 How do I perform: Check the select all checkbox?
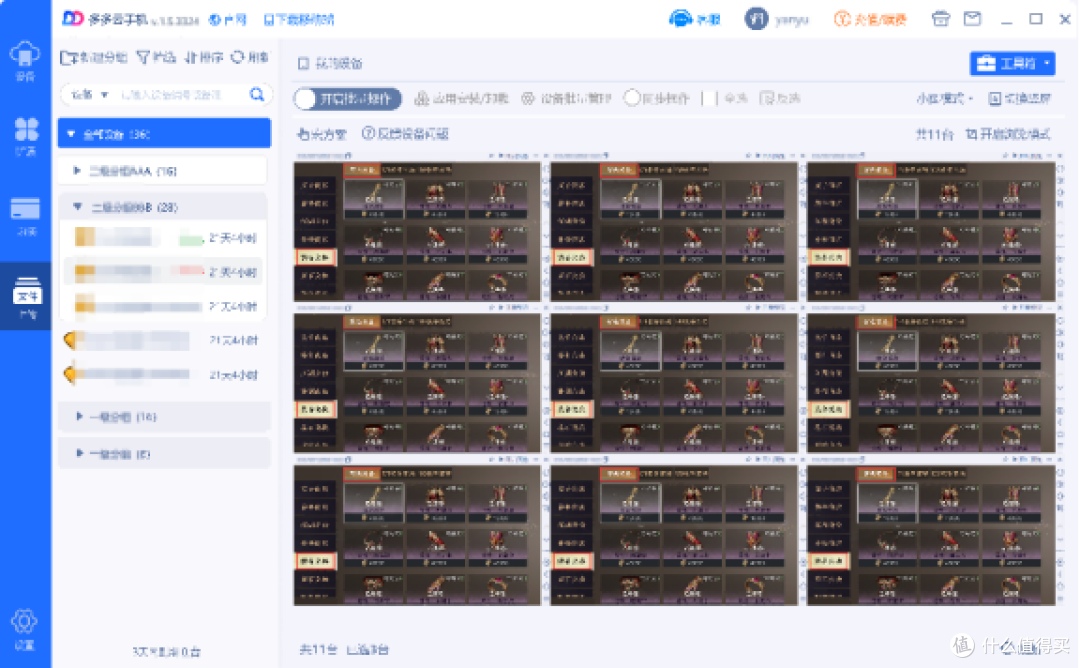point(708,98)
